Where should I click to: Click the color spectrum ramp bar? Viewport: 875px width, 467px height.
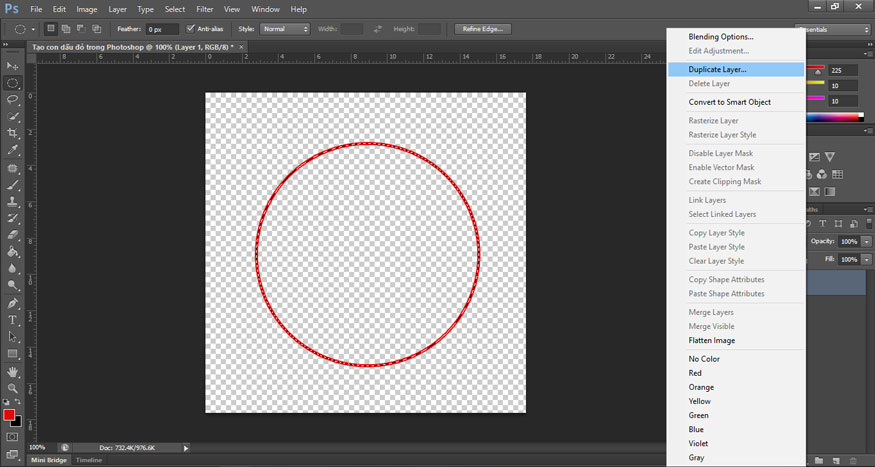pyautogui.click(x=834, y=117)
